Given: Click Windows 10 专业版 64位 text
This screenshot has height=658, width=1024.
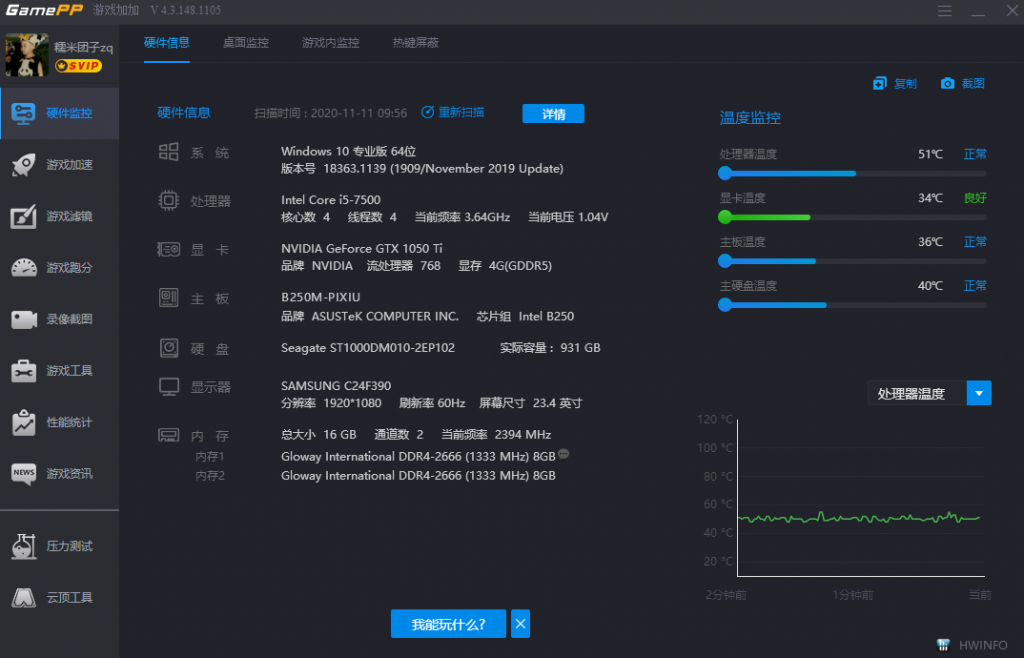Looking at the screenshot, I should [349, 151].
